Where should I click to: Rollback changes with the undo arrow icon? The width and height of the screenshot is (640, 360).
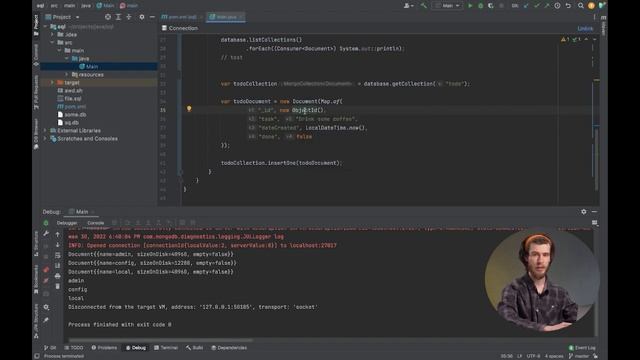[568, 6]
